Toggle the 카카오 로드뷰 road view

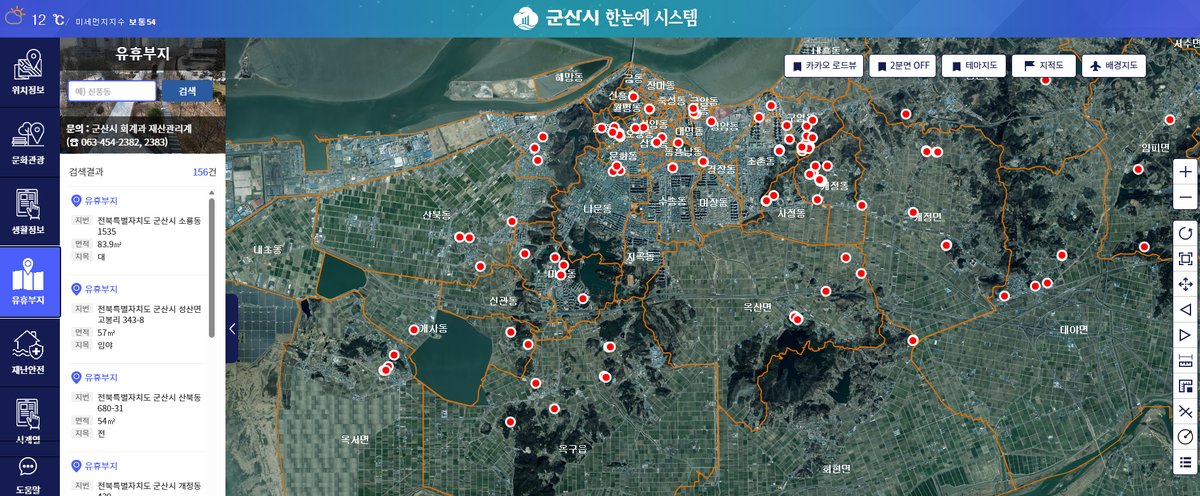tap(824, 66)
